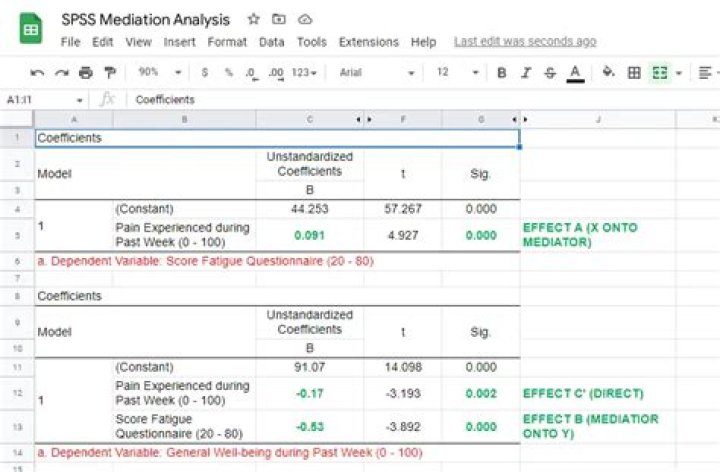Toggle Bold formatting
Image resolution: width=720 pixels, height=472 pixels.
tap(501, 73)
